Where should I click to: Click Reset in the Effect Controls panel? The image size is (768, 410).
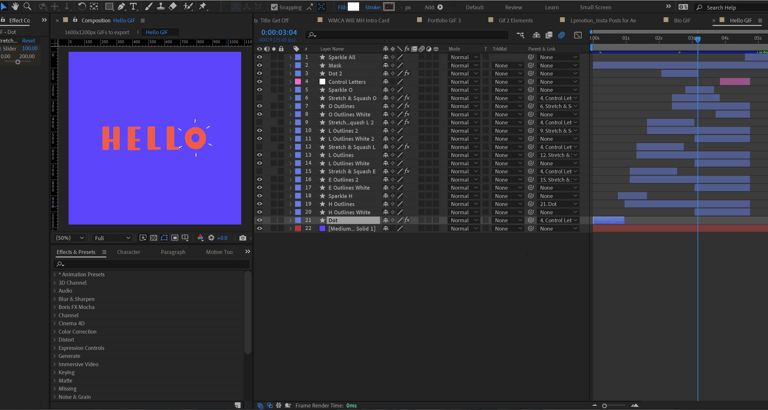[x=29, y=41]
